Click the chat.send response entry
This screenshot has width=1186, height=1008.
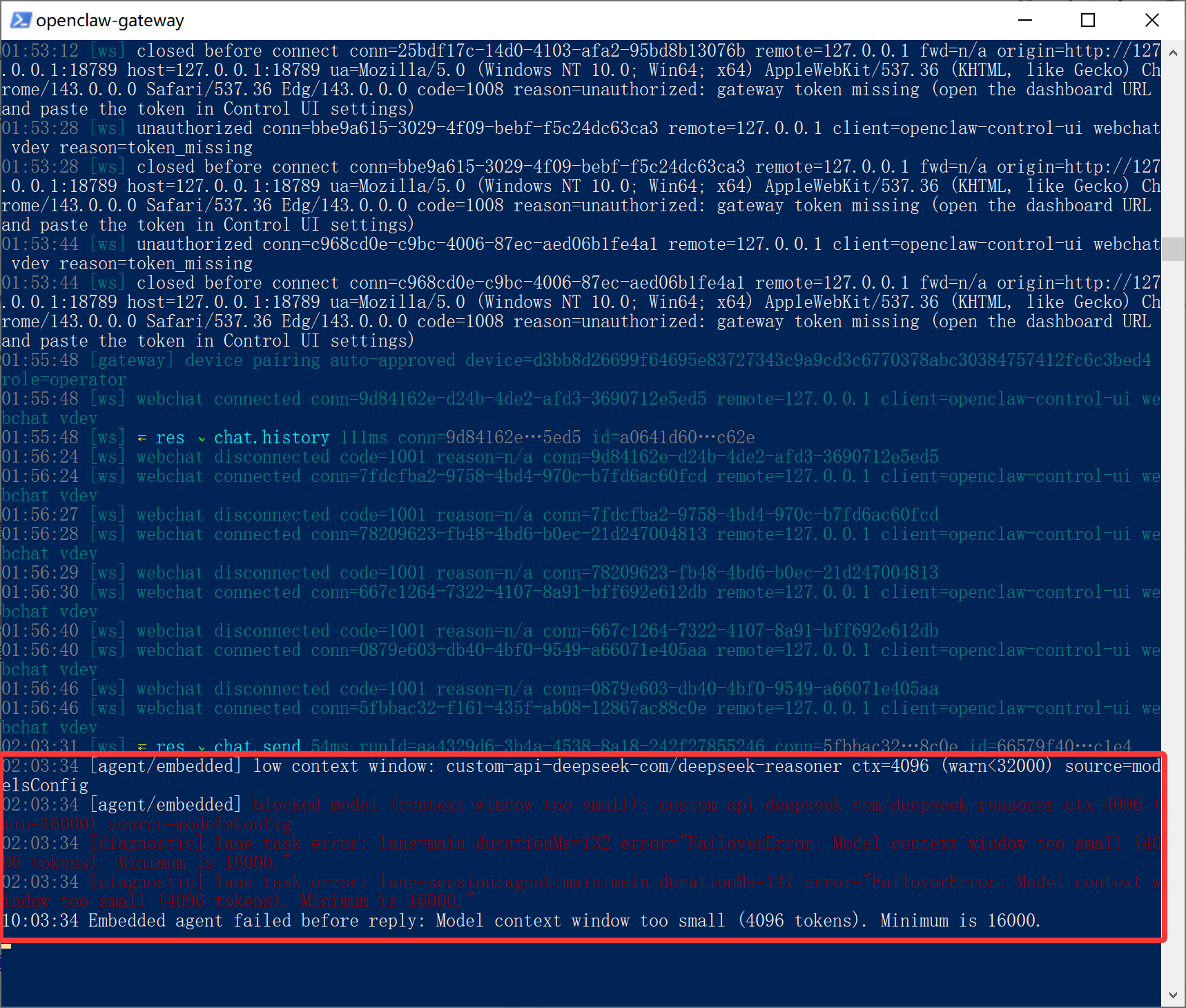(567, 746)
